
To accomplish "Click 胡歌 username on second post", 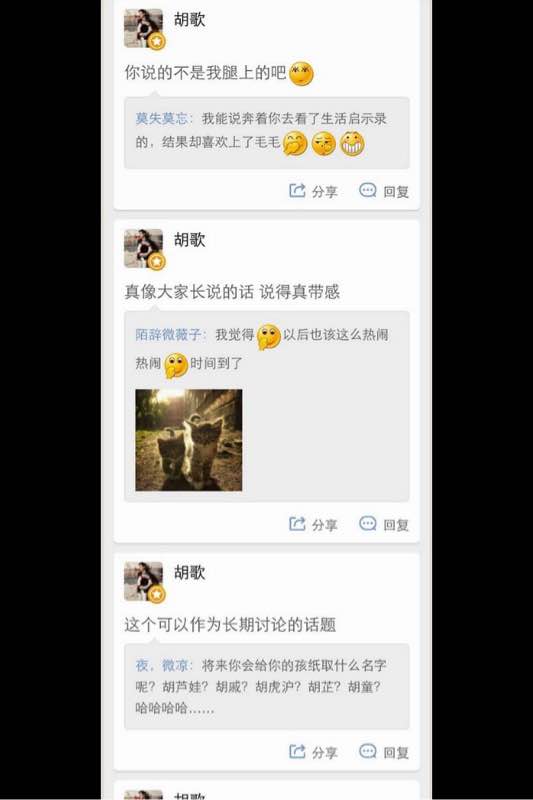I will (x=190, y=239).
